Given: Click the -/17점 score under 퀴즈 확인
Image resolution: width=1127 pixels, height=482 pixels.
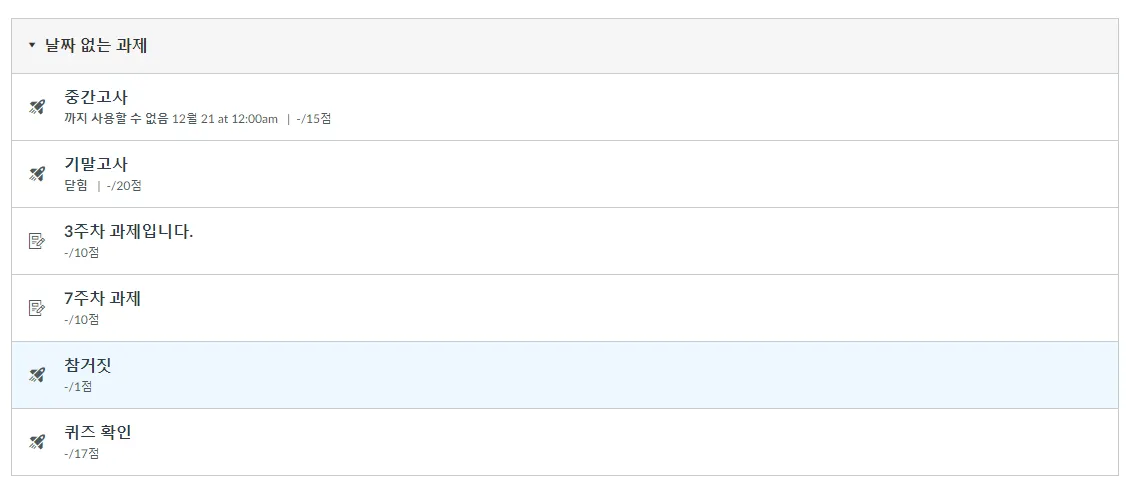Looking at the screenshot, I should point(82,454).
